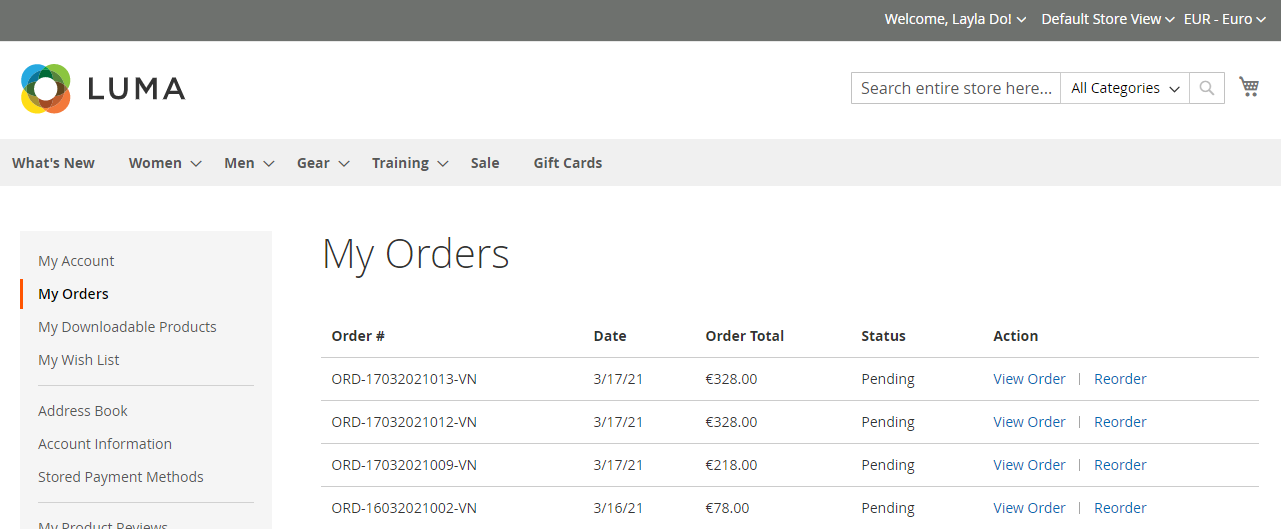Open the Gift Cards page
Image resolution: width=1281 pixels, height=529 pixels.
pyautogui.click(x=567, y=163)
